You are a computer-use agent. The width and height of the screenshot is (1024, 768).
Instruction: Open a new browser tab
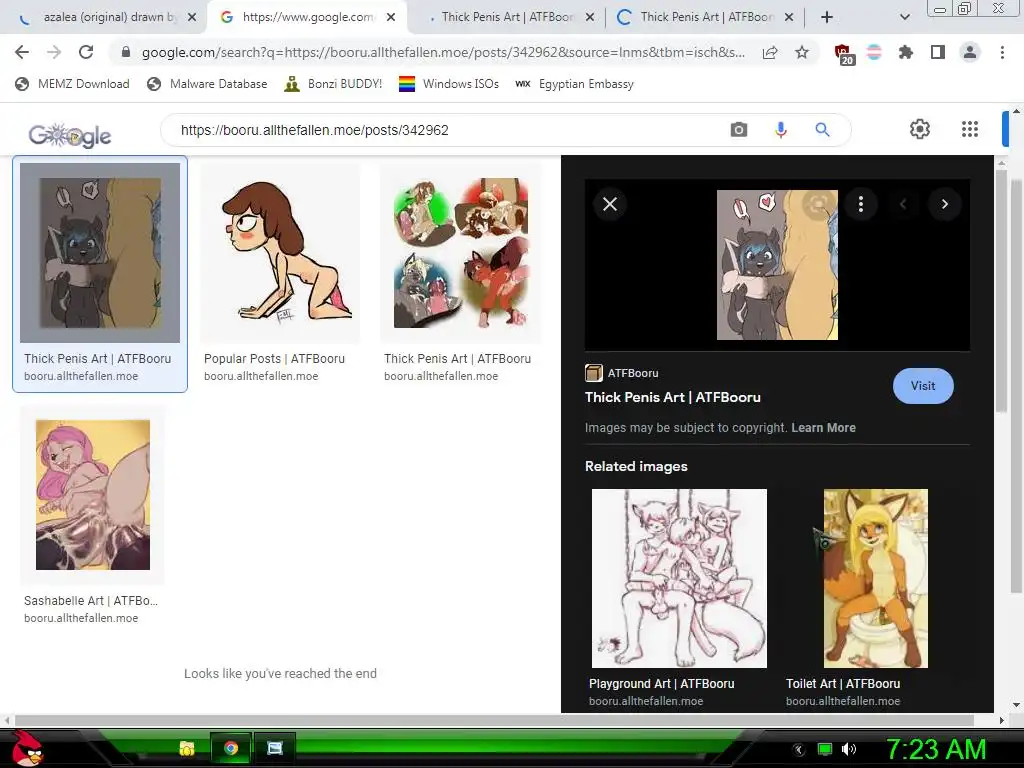(827, 18)
